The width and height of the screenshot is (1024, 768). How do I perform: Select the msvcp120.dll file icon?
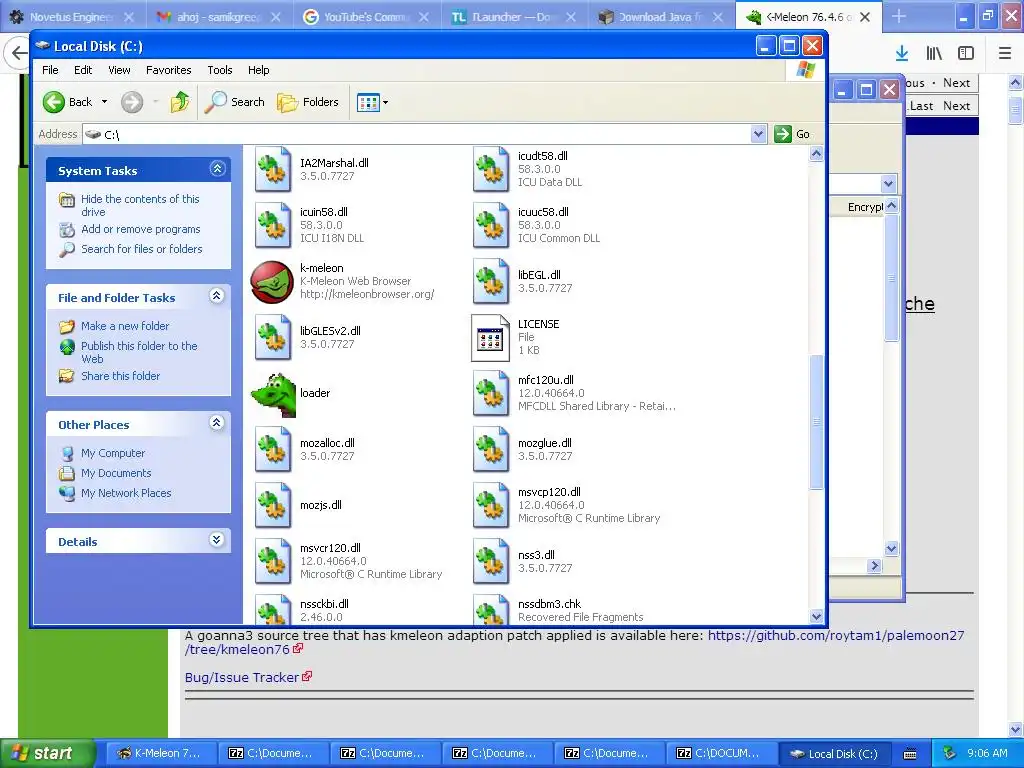click(490, 505)
